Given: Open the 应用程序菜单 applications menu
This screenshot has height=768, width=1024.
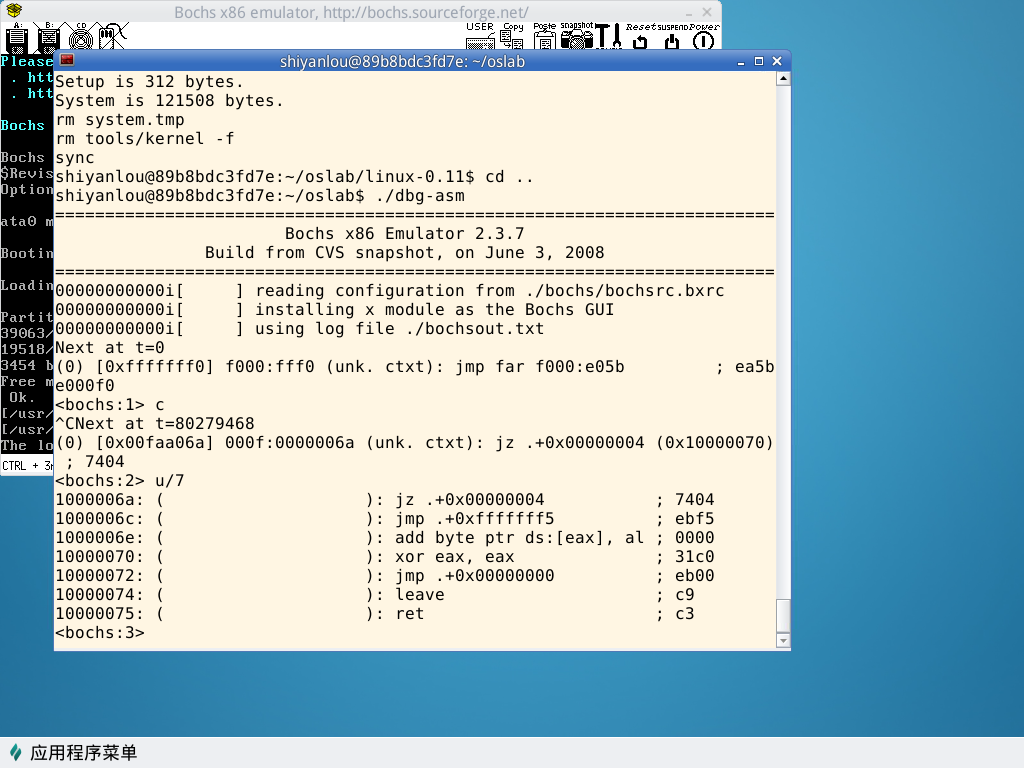Looking at the screenshot, I should point(73,753).
